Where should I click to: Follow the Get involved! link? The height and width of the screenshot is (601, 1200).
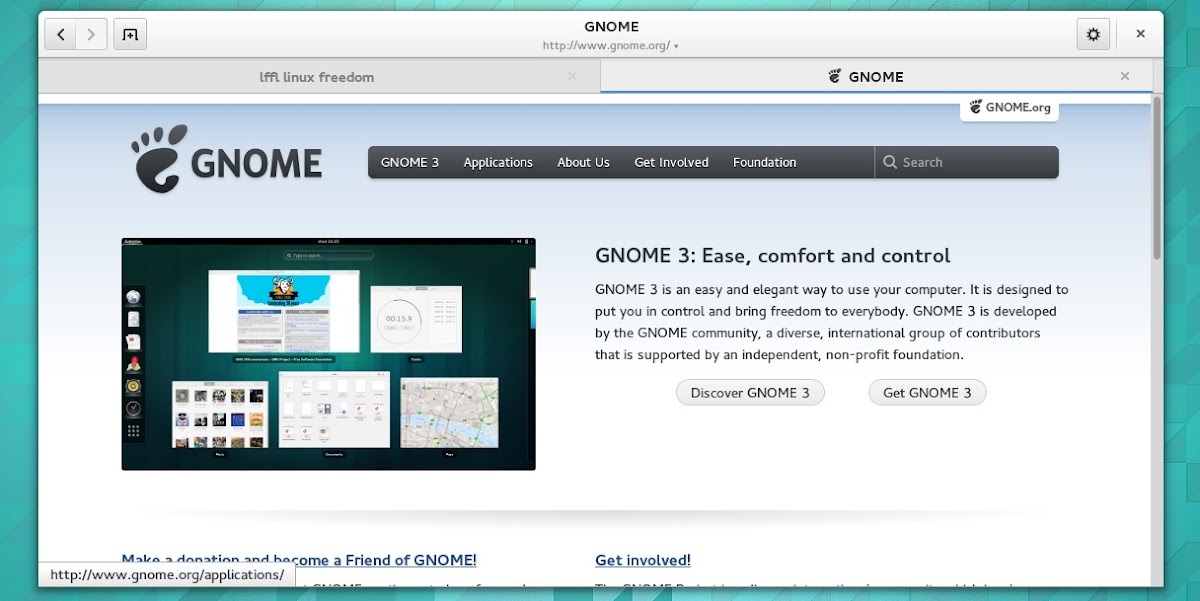pyautogui.click(x=643, y=560)
